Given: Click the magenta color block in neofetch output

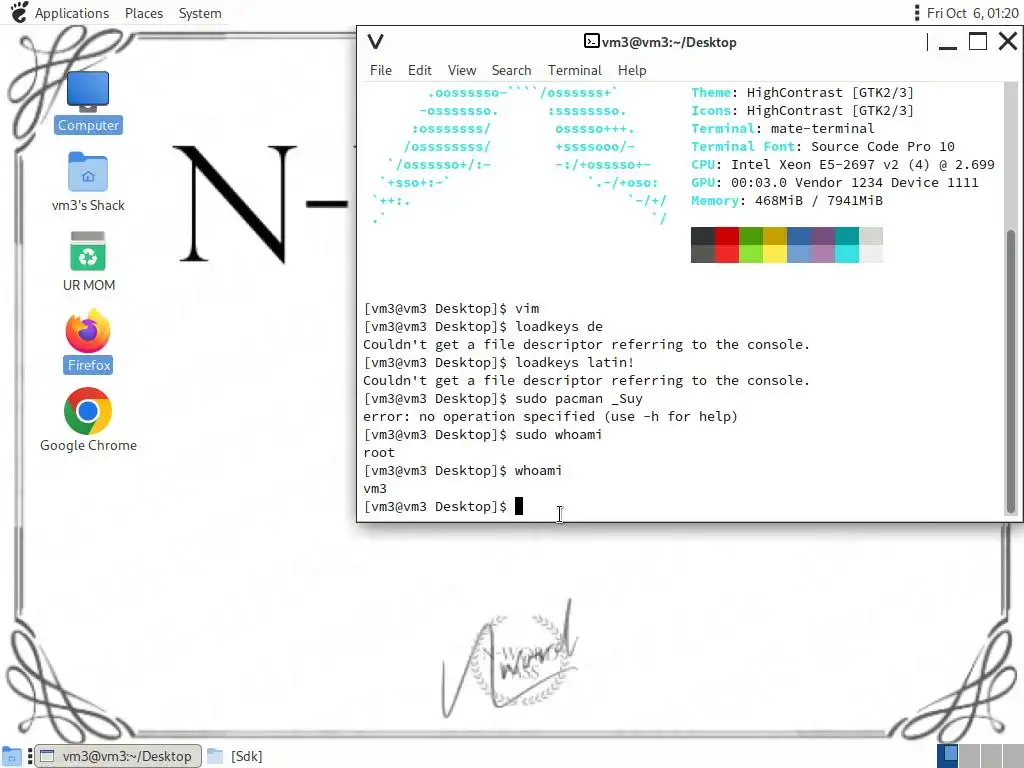Looking at the screenshot, I should [x=823, y=245].
